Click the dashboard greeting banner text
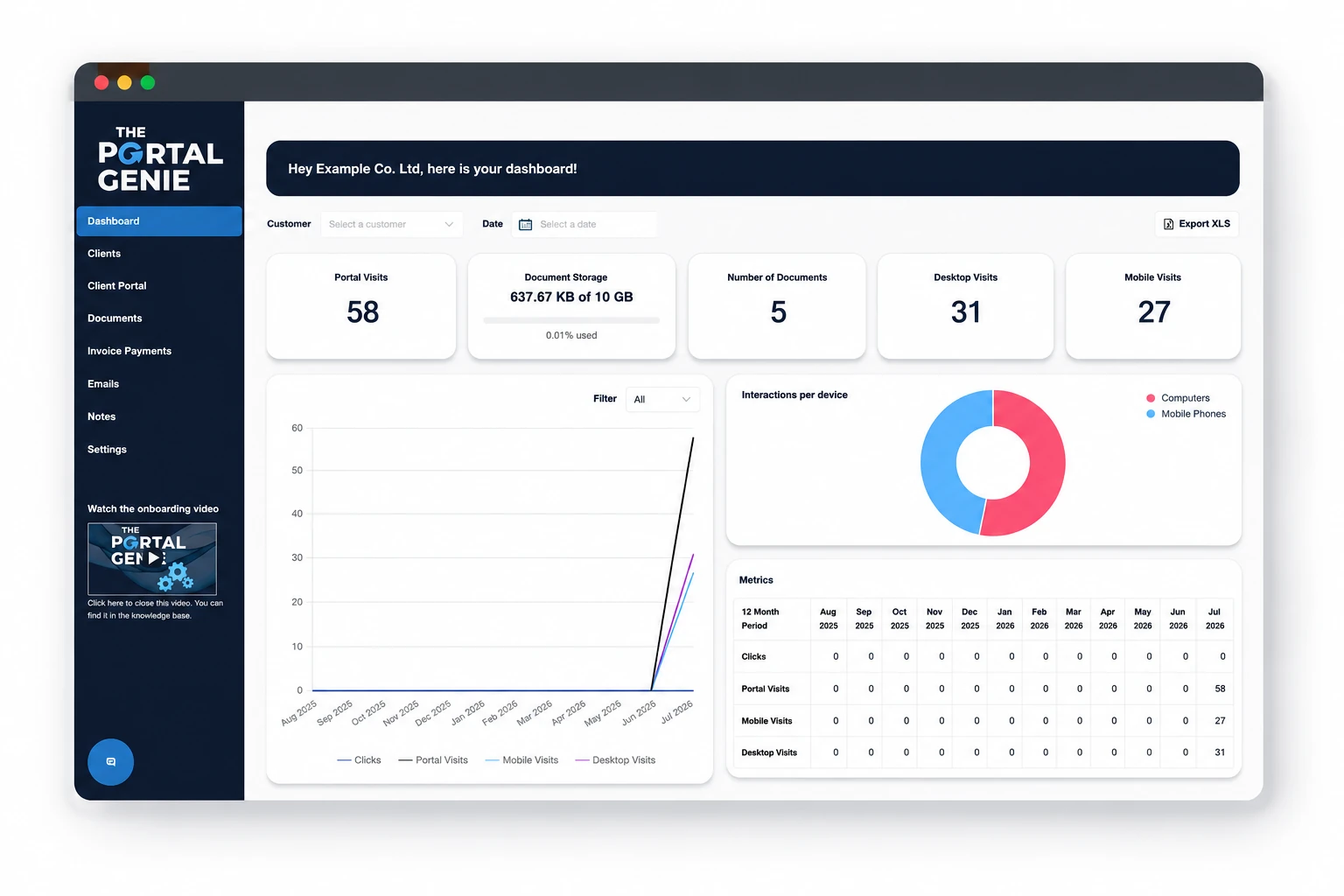Viewport: 1344px width, 896px height. pyautogui.click(x=432, y=169)
